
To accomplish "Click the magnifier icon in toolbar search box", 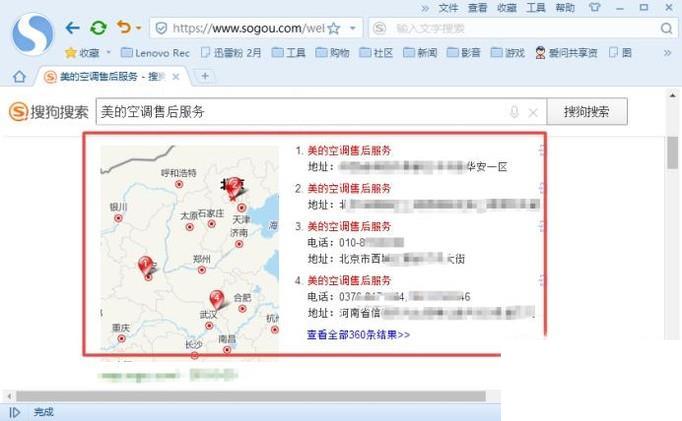I will (666, 29).
